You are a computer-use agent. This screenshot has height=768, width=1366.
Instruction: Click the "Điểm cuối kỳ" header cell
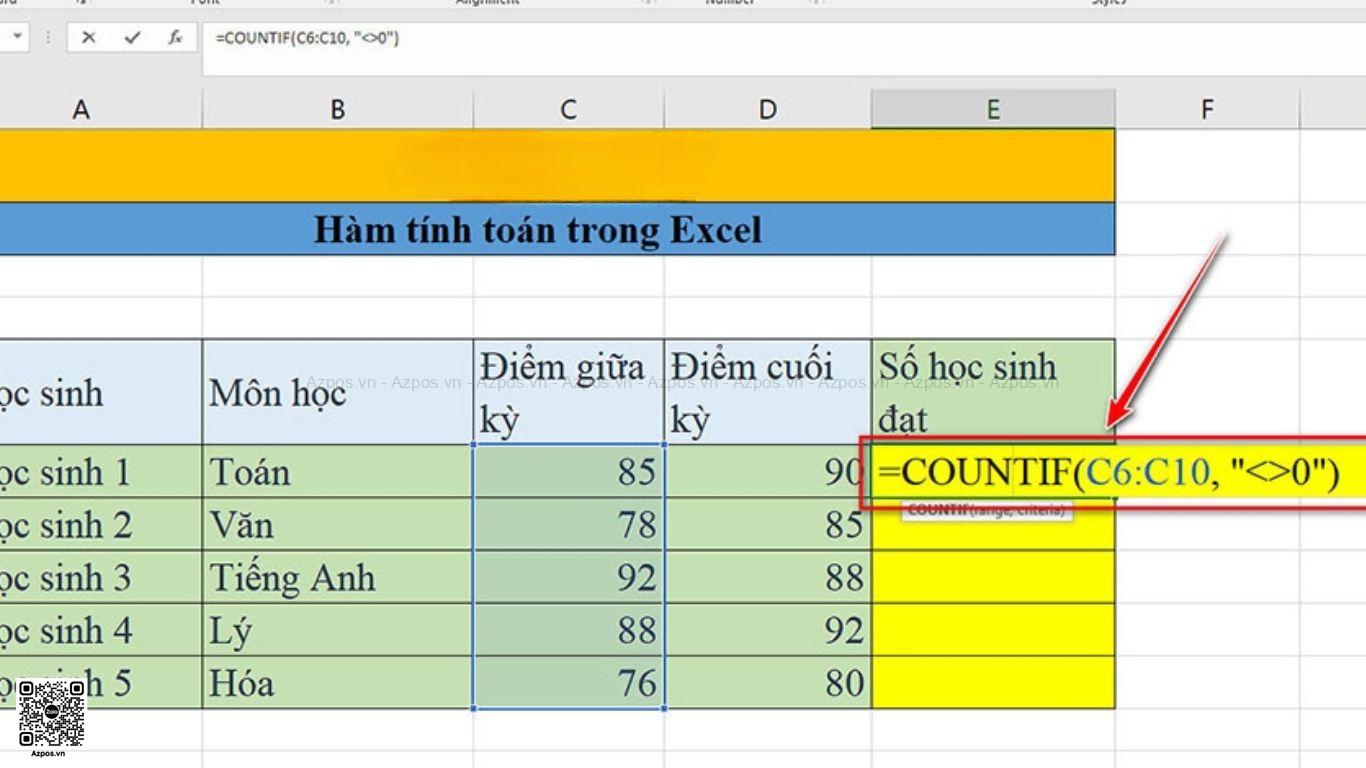click(767, 392)
